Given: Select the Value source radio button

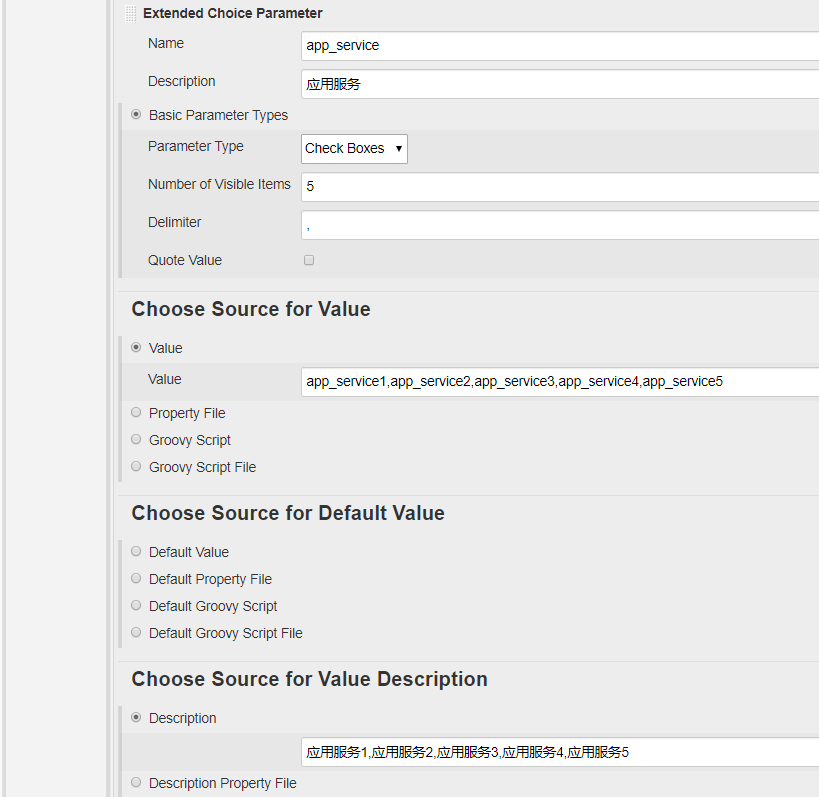Looking at the screenshot, I should (136, 348).
